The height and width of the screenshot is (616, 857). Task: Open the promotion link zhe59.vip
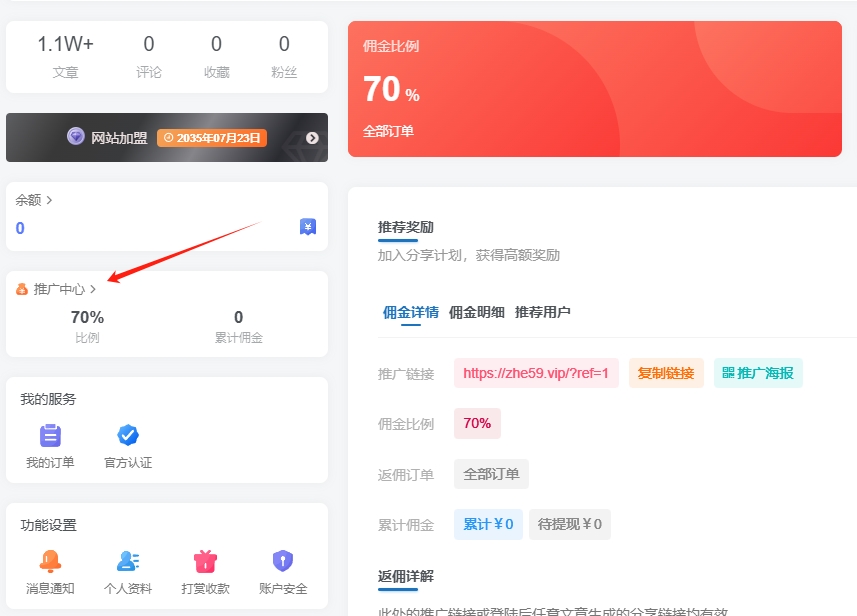click(x=536, y=373)
